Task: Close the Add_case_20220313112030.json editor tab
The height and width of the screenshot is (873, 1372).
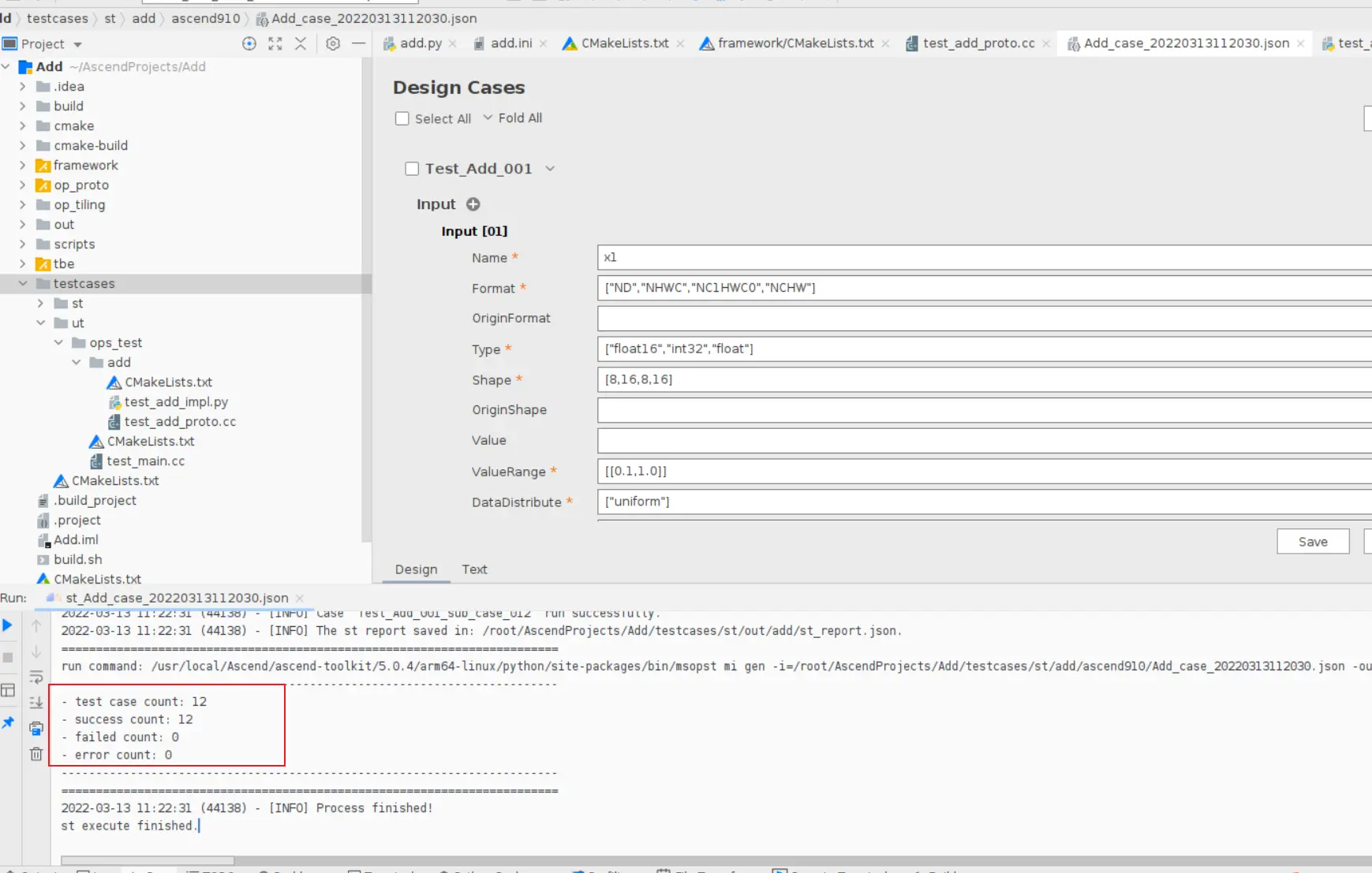Action: 1301,44
